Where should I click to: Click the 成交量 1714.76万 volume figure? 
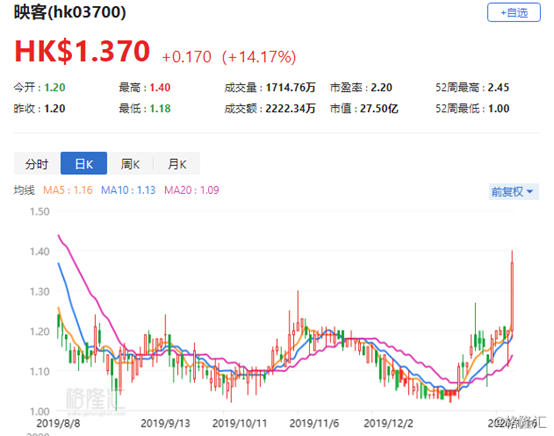pyautogui.click(x=270, y=87)
